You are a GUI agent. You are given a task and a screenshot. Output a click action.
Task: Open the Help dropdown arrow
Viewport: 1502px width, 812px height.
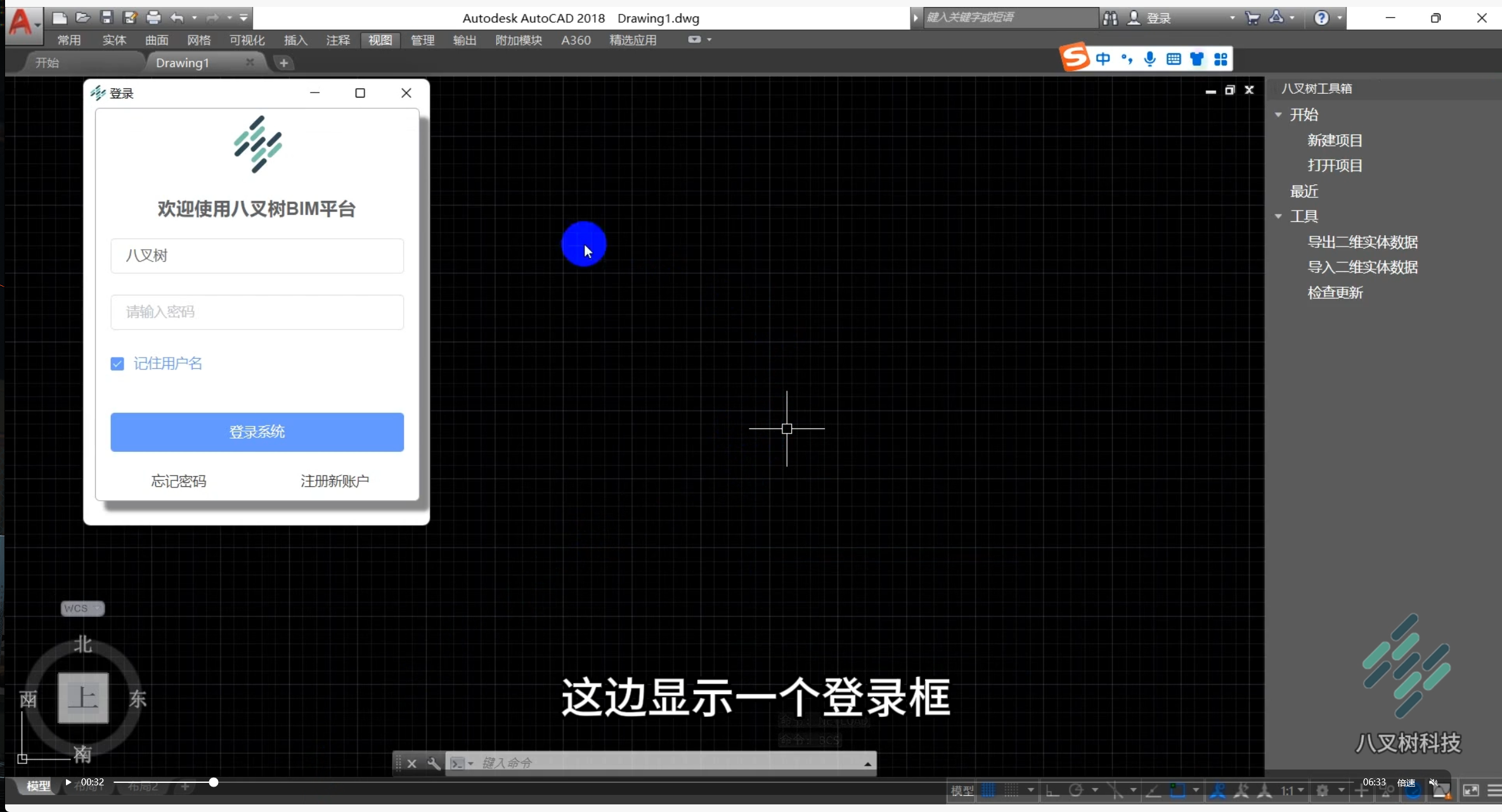(x=1339, y=18)
